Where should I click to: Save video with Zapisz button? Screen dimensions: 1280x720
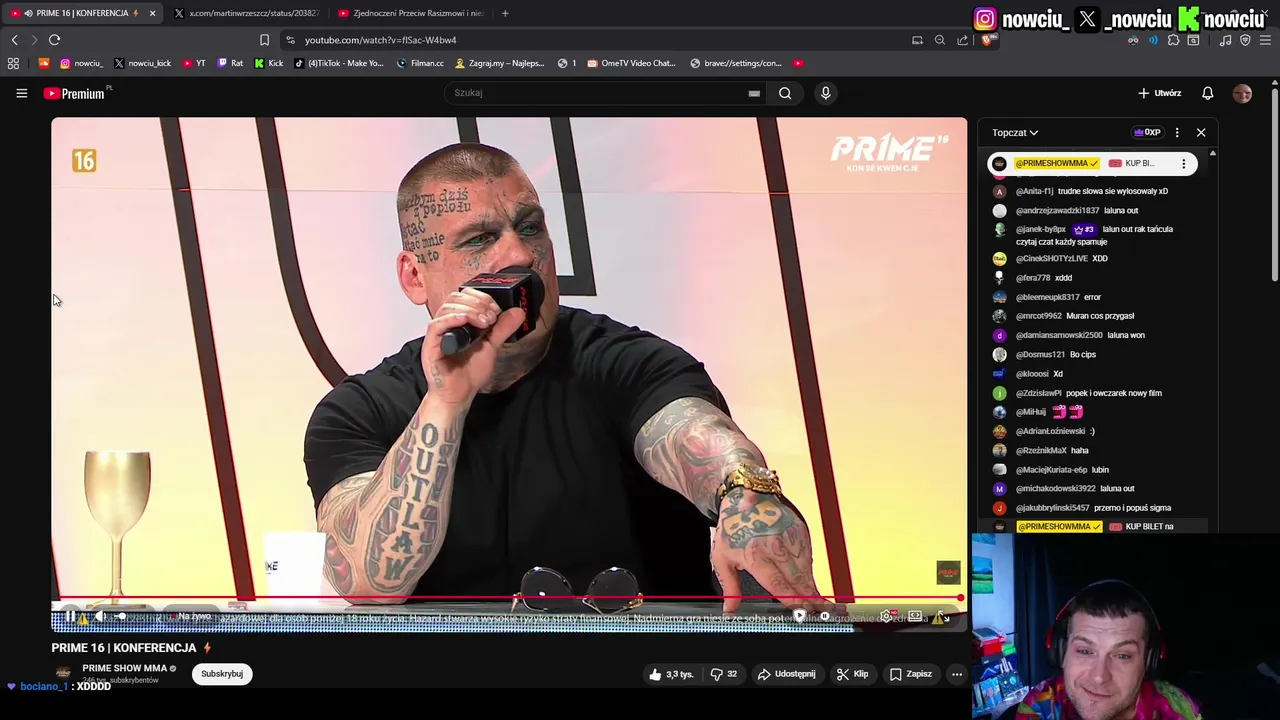911,674
